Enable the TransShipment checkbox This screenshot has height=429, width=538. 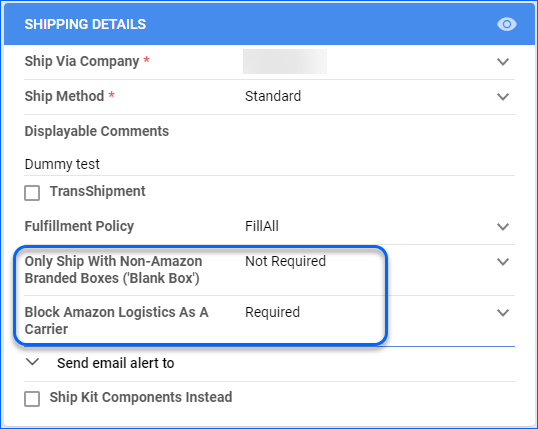[32, 193]
